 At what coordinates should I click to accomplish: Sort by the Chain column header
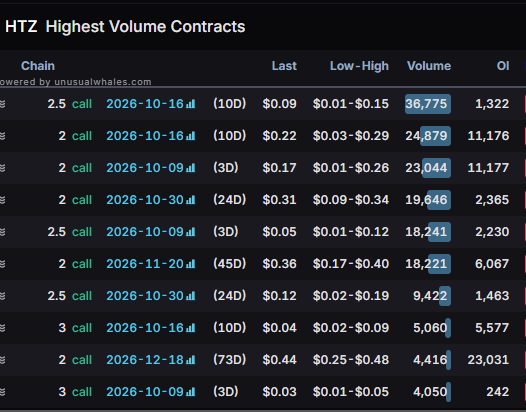pos(38,66)
